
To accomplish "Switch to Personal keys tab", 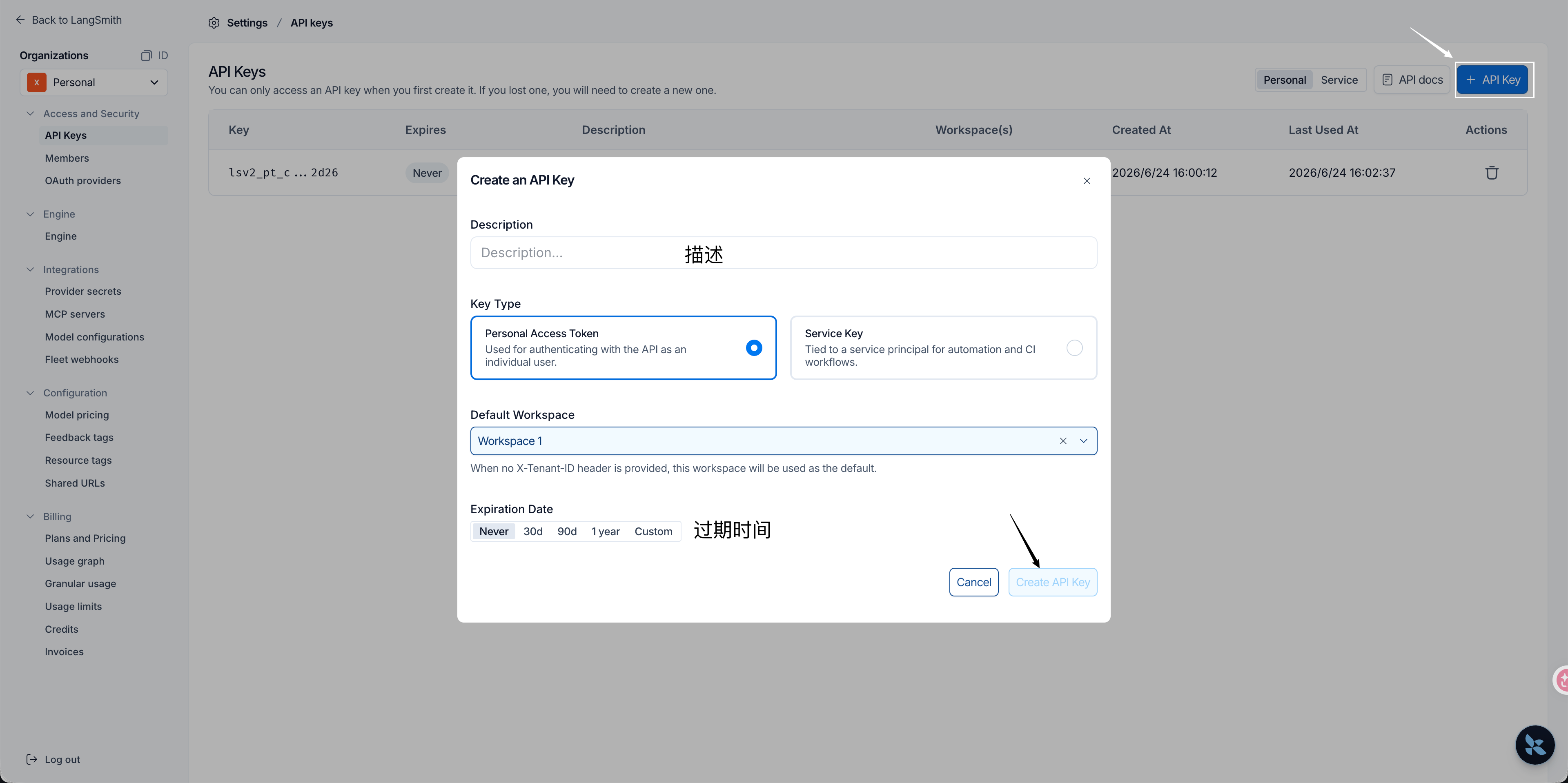I will point(1284,80).
